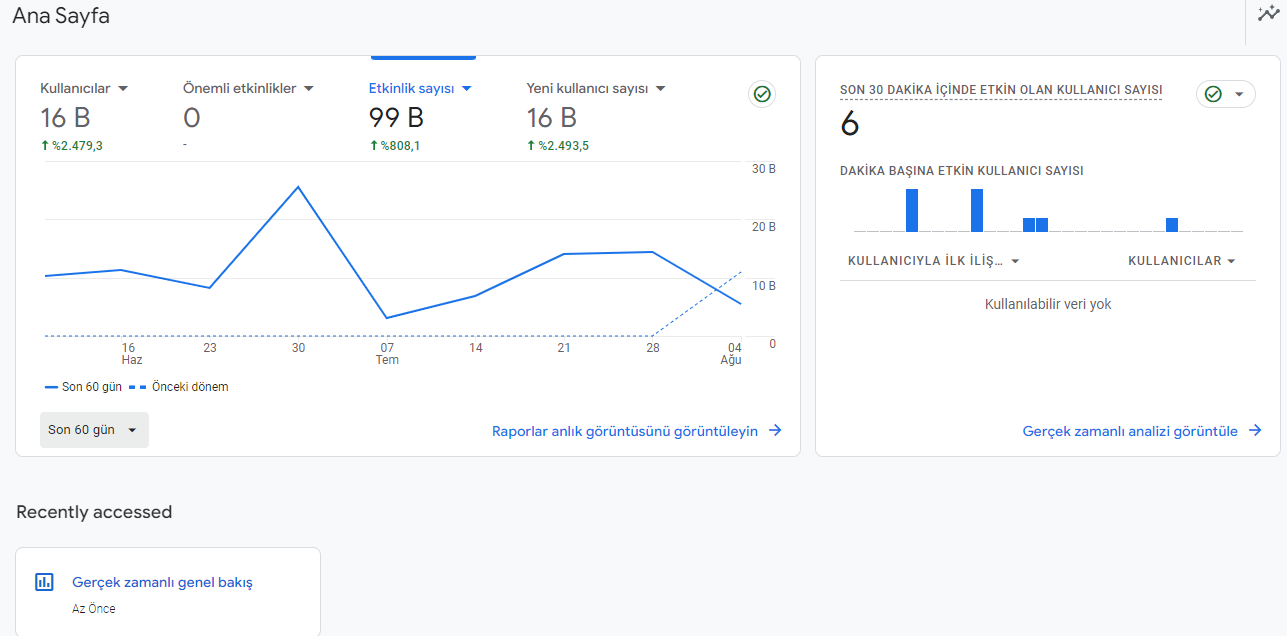Select the Kullanıcılar 16 B metric tab
The image size is (1287, 636).
[85, 118]
